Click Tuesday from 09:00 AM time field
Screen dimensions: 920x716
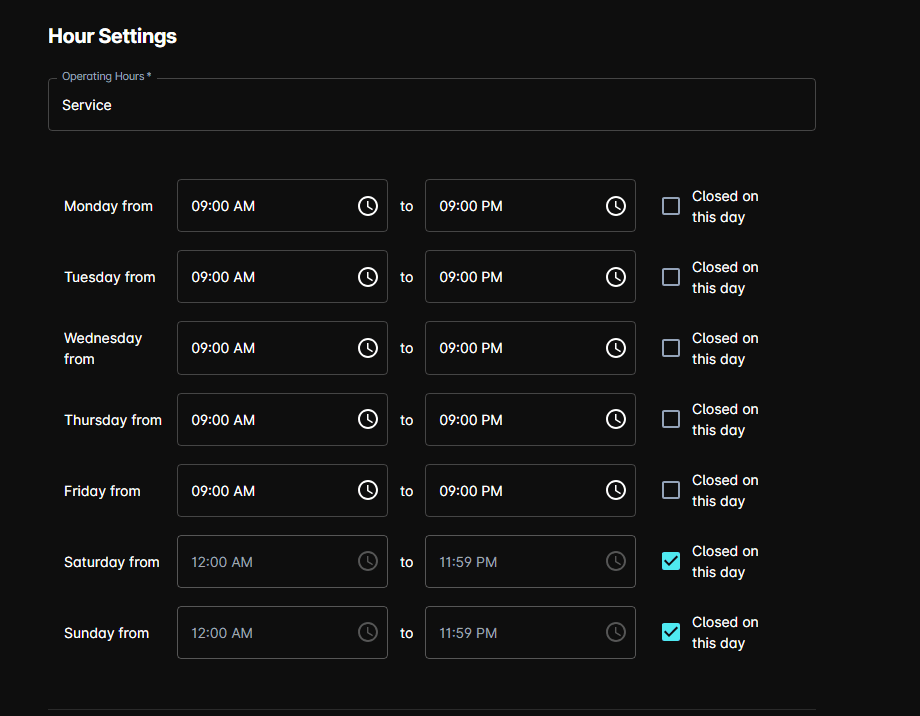[x=282, y=276]
